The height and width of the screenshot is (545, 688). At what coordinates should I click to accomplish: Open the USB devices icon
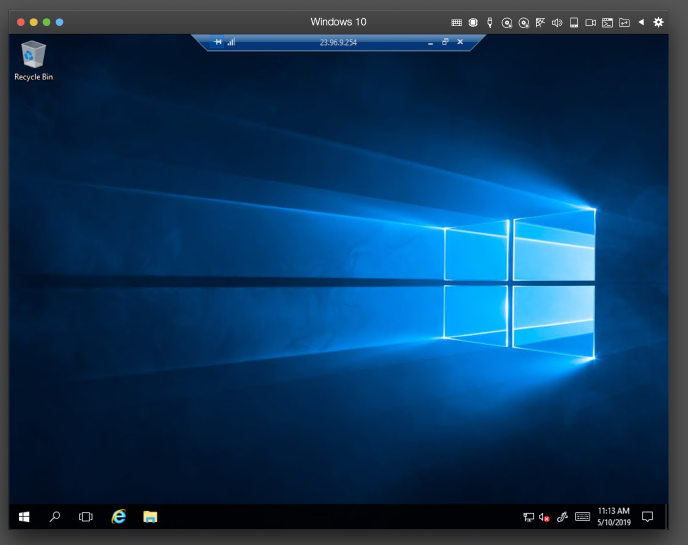490,22
